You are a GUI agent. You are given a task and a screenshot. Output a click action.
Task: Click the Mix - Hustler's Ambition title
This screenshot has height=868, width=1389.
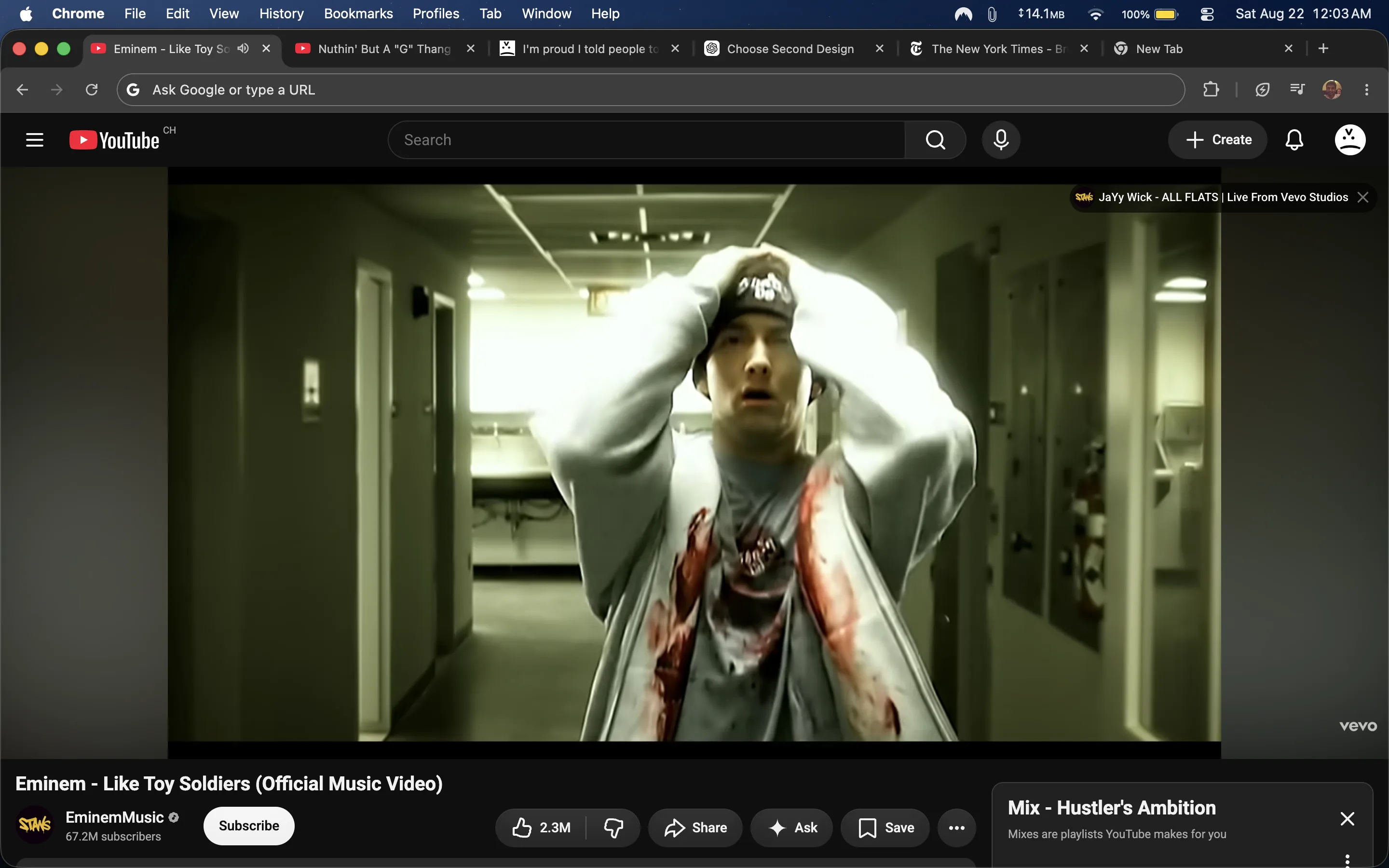(x=1112, y=808)
